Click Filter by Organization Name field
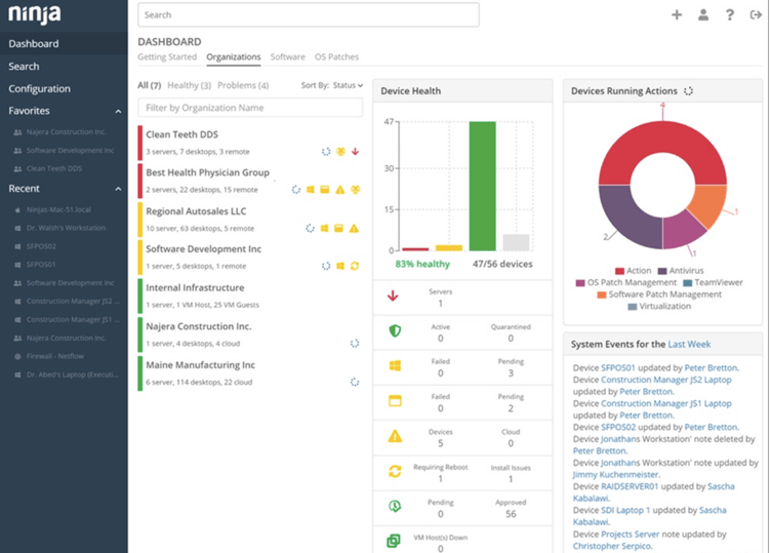Viewport: 770px width, 553px height. pos(250,108)
